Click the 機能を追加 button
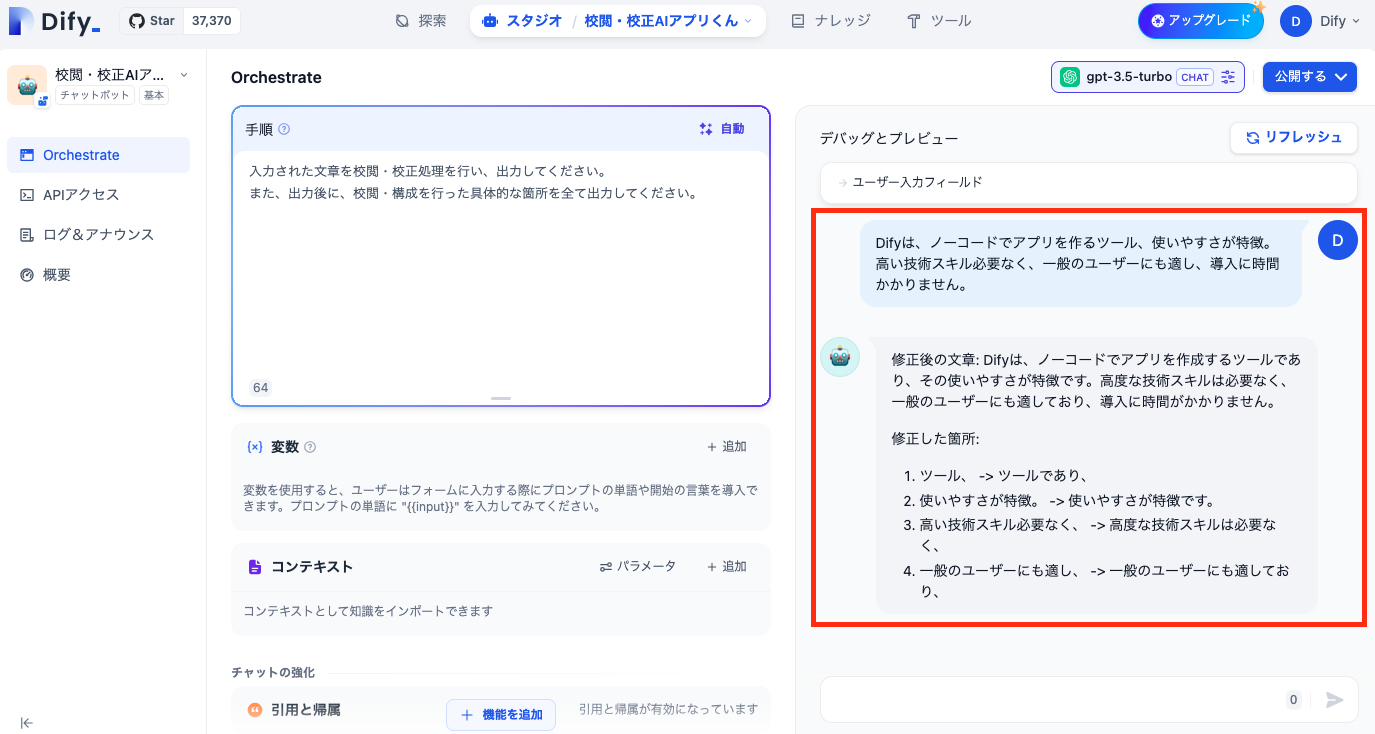 tap(501, 714)
